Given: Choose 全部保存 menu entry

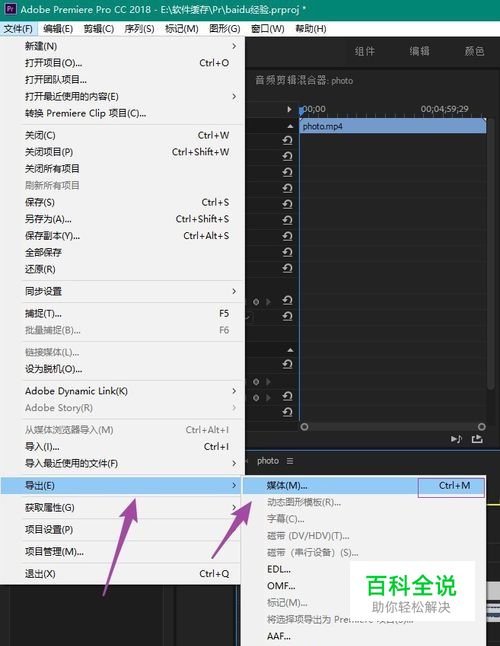Looking at the screenshot, I should click(122, 253).
